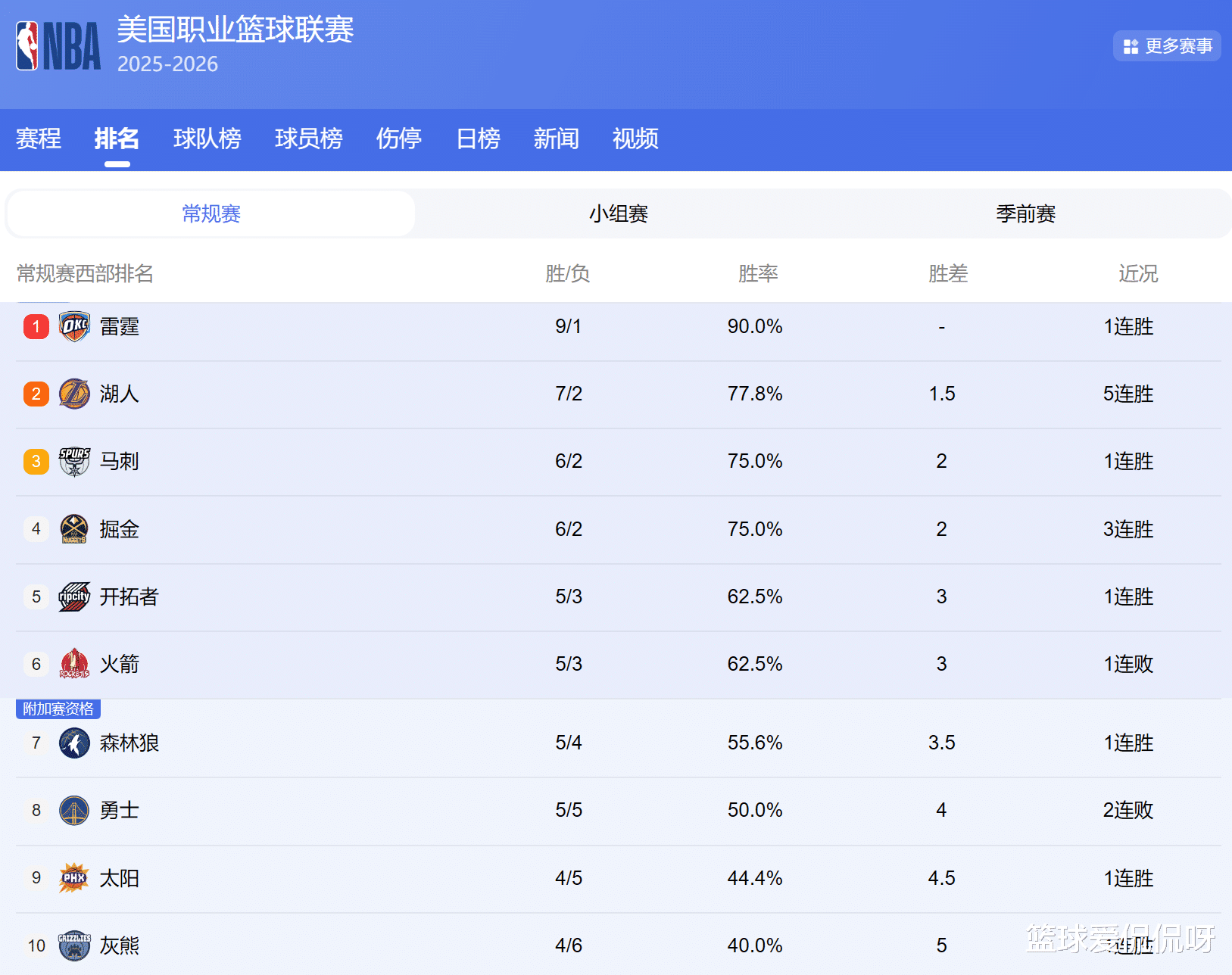1232x975 pixels.
Task: Open the 球员榜 player stats tab
Action: [x=308, y=139]
